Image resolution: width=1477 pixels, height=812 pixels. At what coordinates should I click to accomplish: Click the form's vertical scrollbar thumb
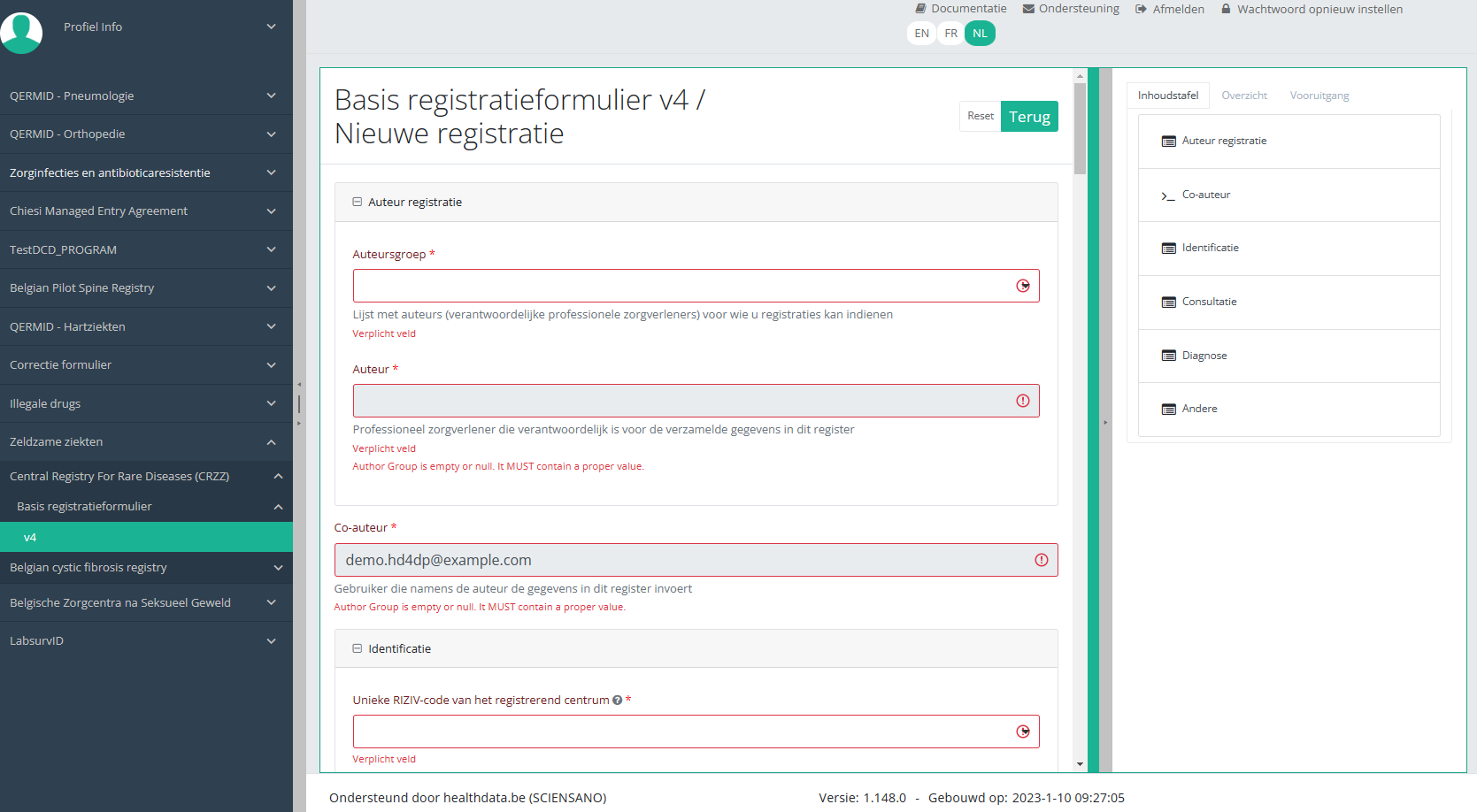pyautogui.click(x=1080, y=128)
